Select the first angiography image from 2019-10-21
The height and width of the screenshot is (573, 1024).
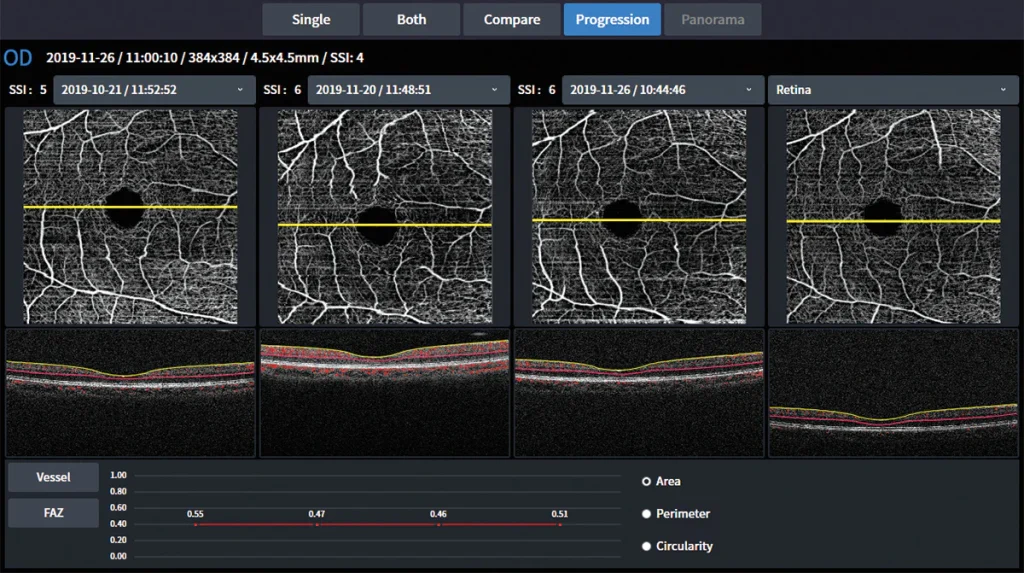(x=131, y=216)
